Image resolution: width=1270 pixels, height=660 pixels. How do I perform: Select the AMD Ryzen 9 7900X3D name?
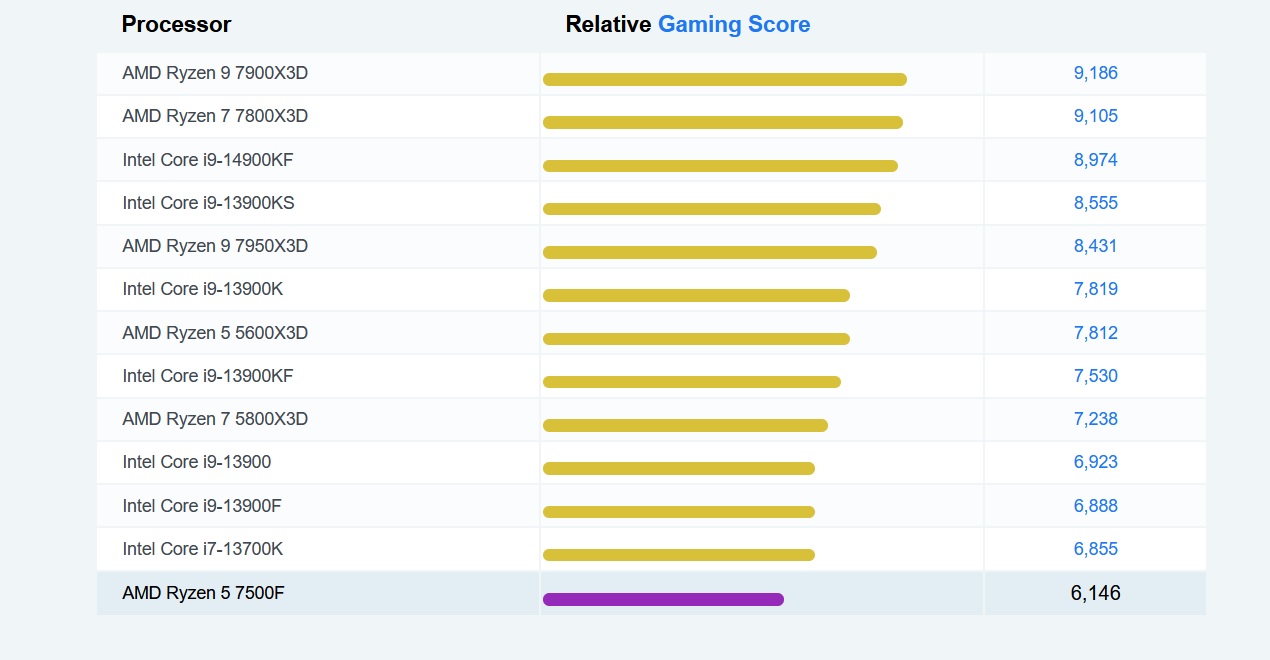pyautogui.click(x=215, y=73)
